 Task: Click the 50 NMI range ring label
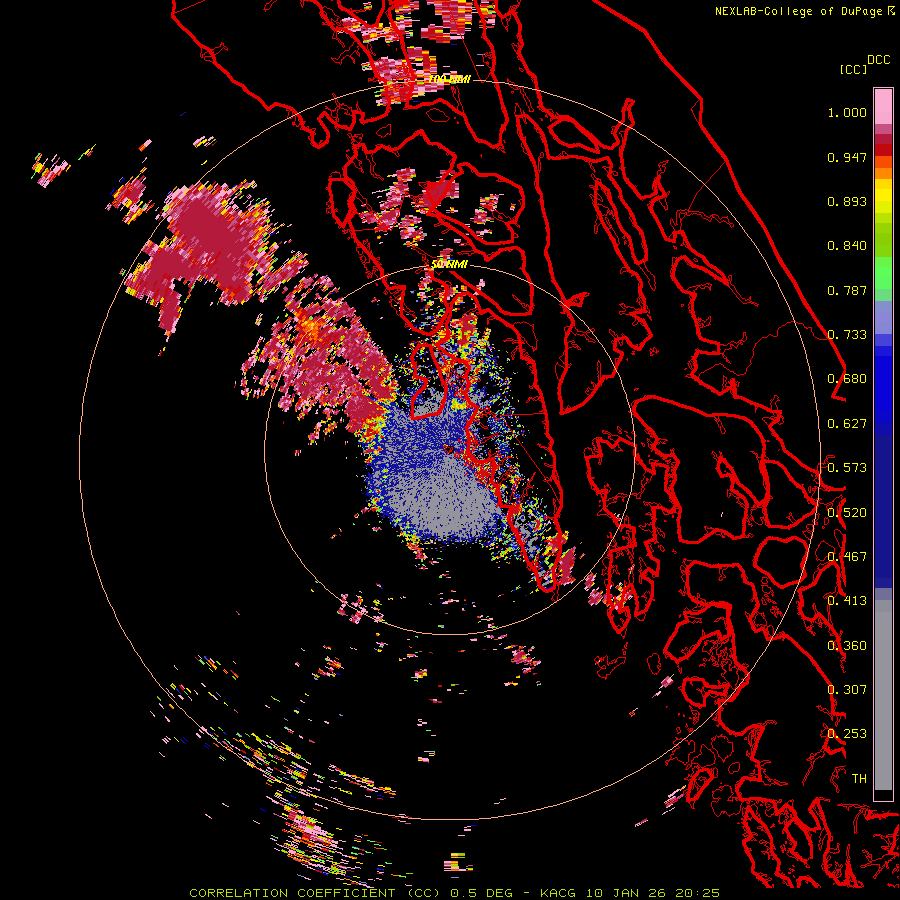(449, 265)
